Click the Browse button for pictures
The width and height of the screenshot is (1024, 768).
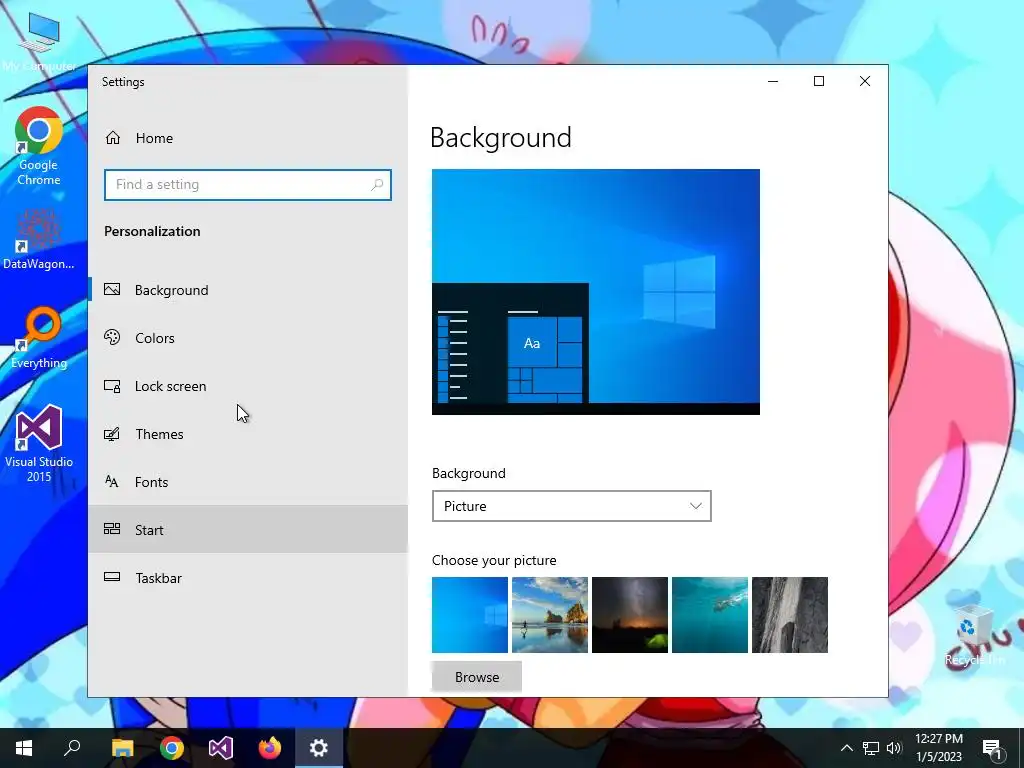coord(477,677)
